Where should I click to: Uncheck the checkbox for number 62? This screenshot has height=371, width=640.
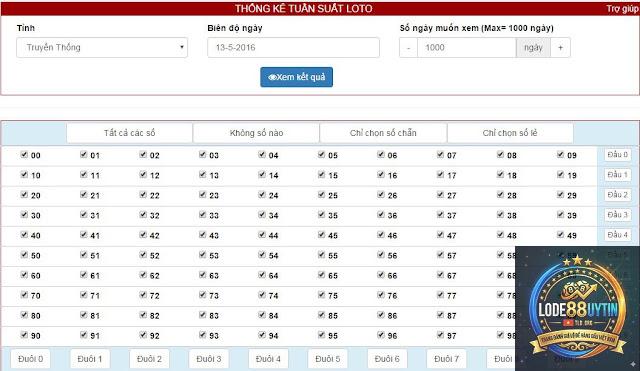point(143,274)
